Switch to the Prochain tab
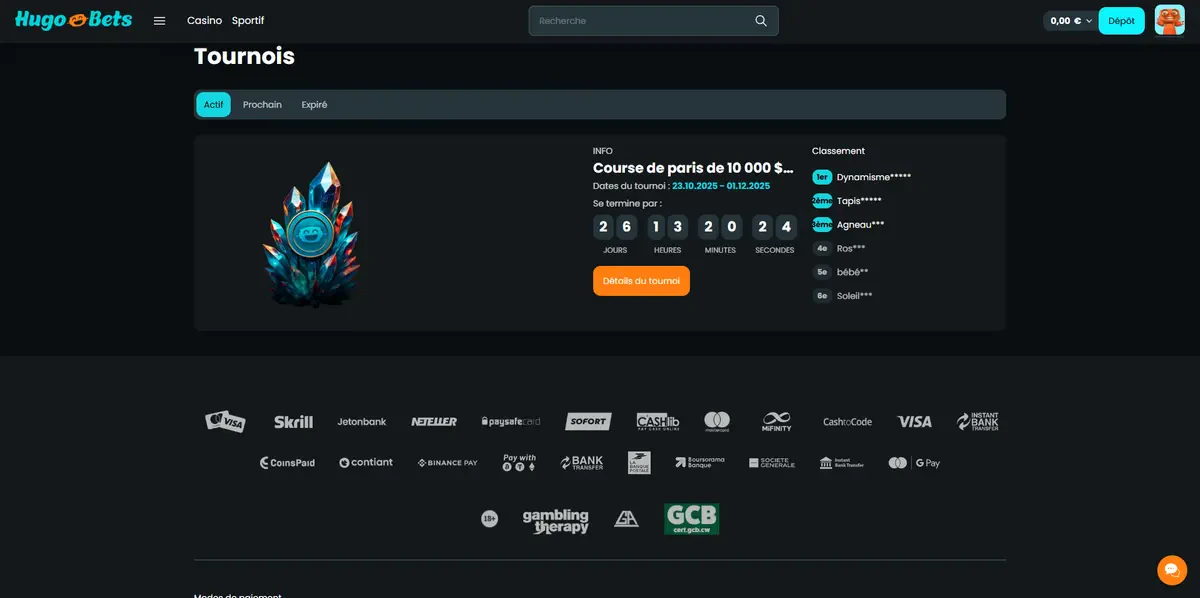Image resolution: width=1200 pixels, height=598 pixels. [262, 105]
